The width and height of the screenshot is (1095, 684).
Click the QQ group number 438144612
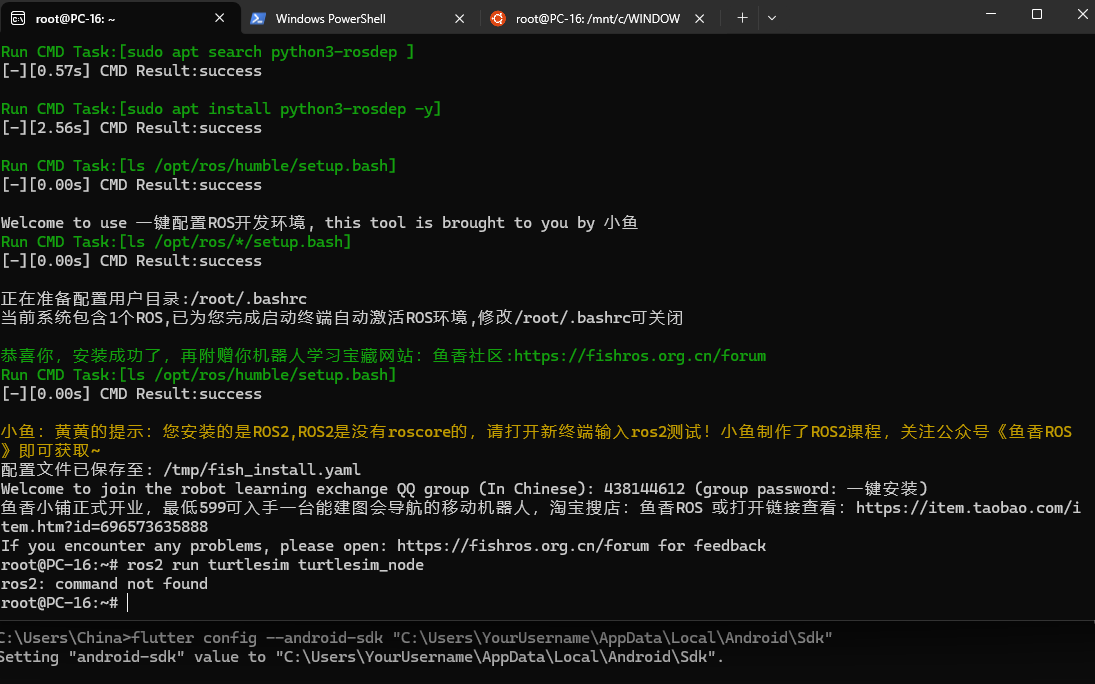645,489
